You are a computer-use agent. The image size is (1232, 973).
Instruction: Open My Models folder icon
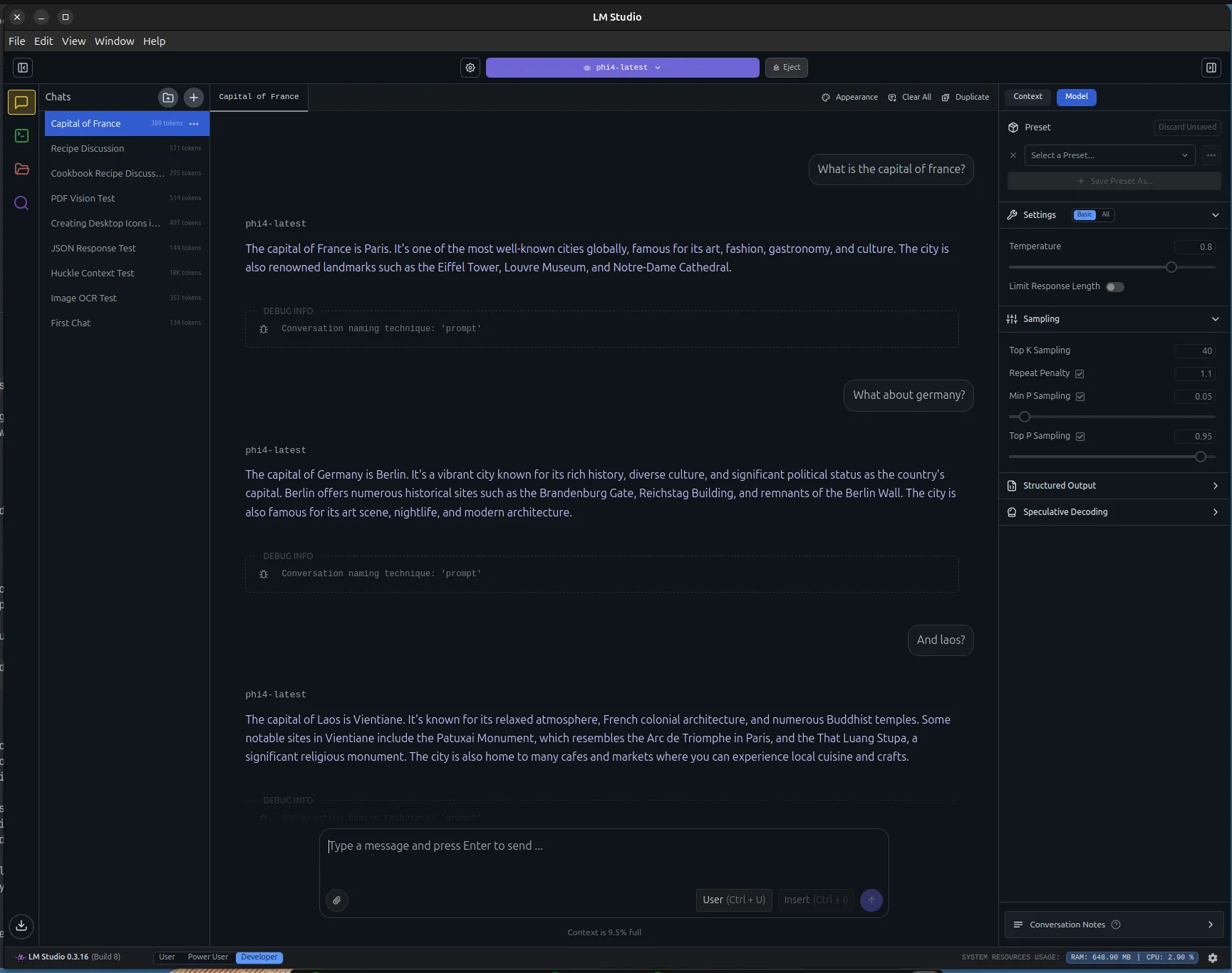tap(21, 169)
